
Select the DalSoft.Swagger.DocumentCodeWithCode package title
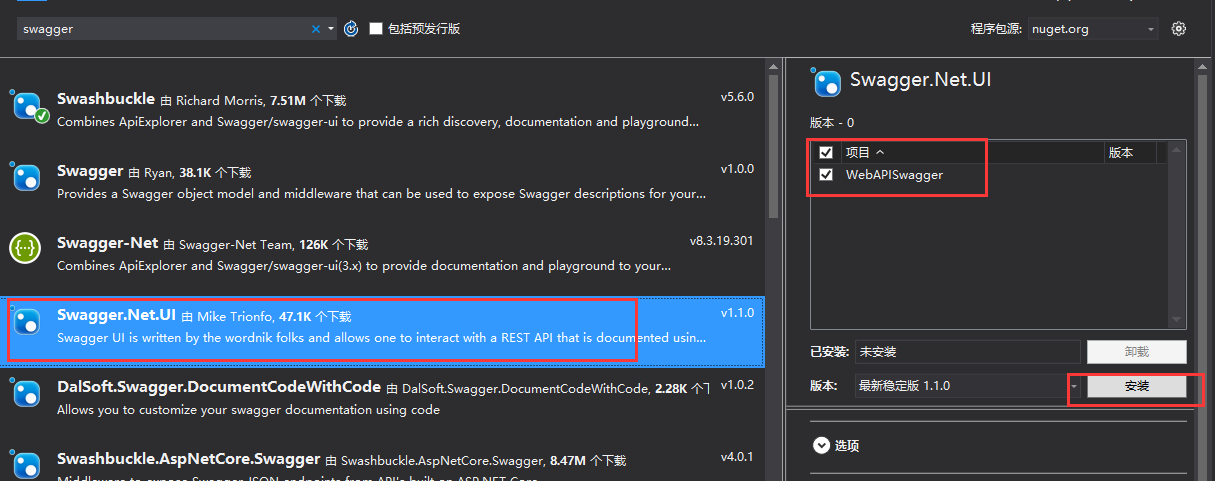coord(219,387)
